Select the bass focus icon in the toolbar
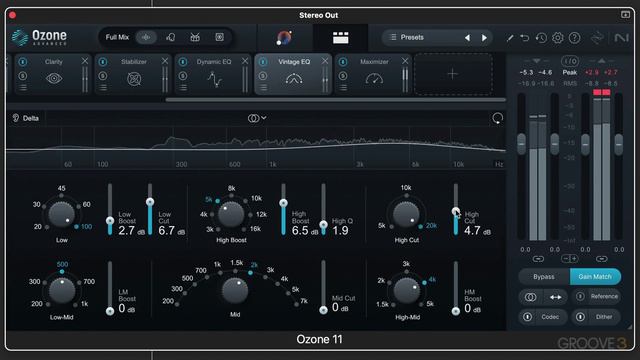The width and height of the screenshot is (640, 360). coord(220,37)
